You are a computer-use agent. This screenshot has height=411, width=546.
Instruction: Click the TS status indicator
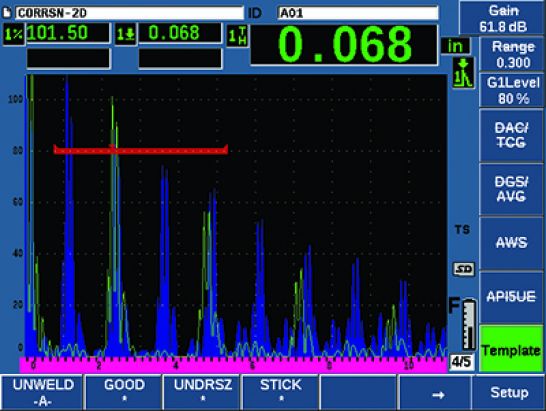462,230
